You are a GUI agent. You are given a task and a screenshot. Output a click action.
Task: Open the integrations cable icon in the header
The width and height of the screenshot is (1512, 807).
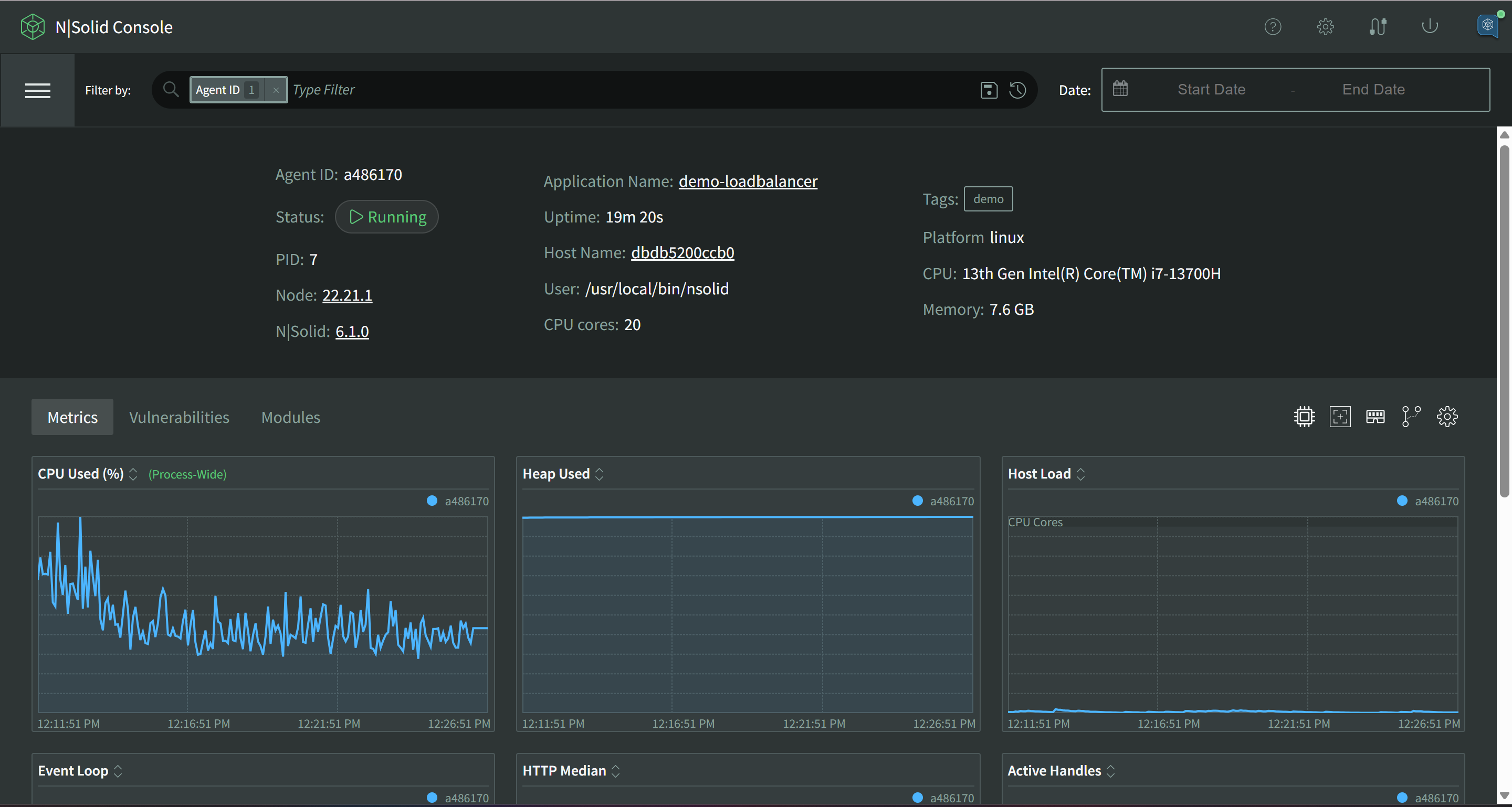tap(1378, 26)
